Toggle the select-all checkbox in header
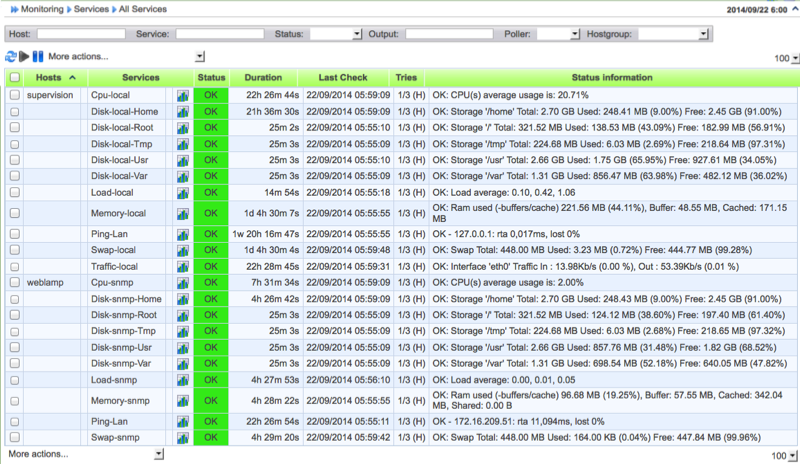This screenshot has height=464, width=800. [14, 78]
